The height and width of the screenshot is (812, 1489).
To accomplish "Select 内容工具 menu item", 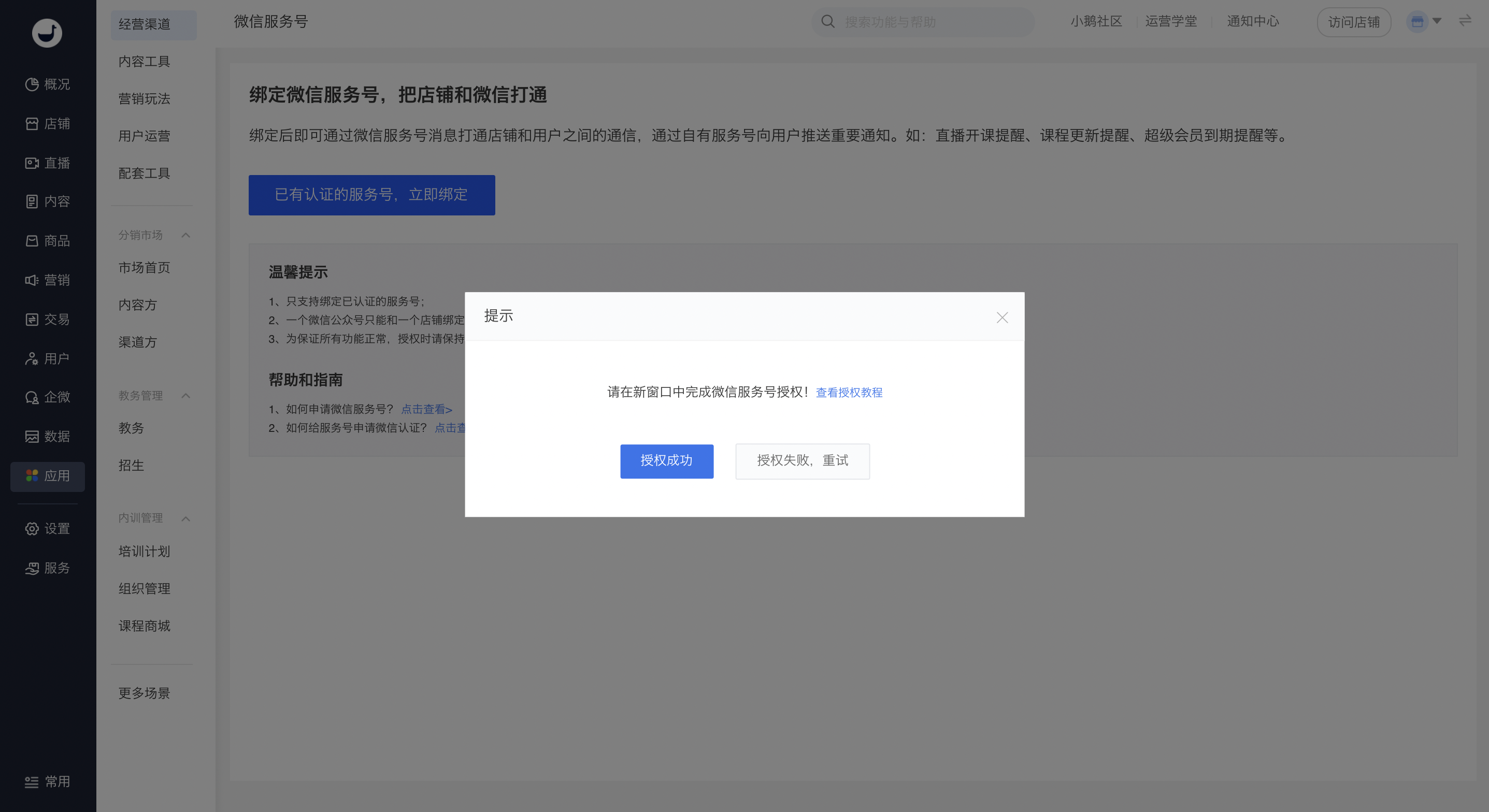I will (x=145, y=61).
